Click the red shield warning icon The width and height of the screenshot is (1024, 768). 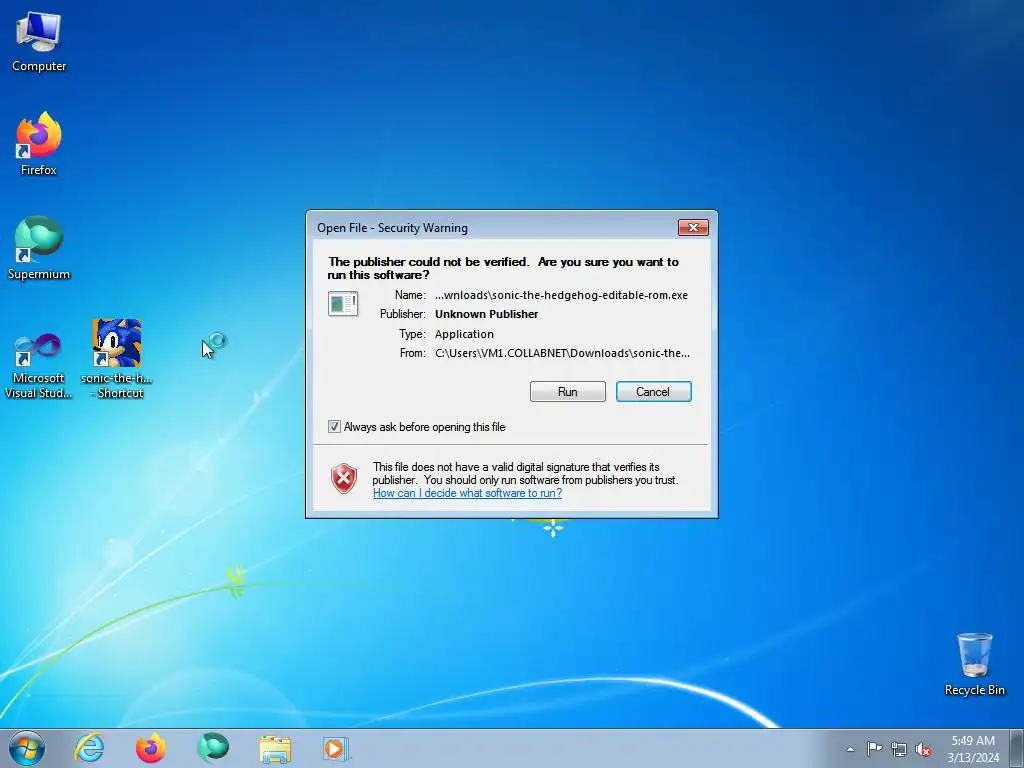click(344, 479)
